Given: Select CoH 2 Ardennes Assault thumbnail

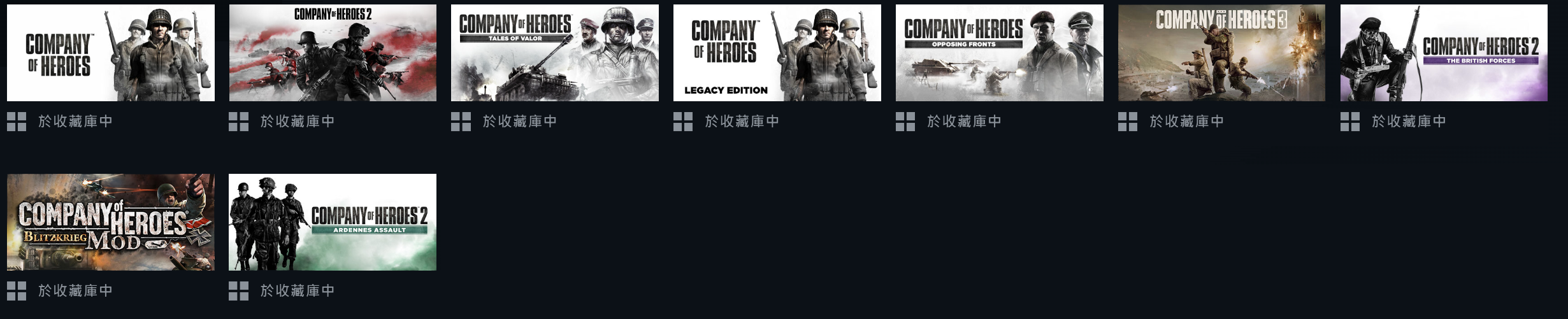Looking at the screenshot, I should pyautogui.click(x=333, y=222).
